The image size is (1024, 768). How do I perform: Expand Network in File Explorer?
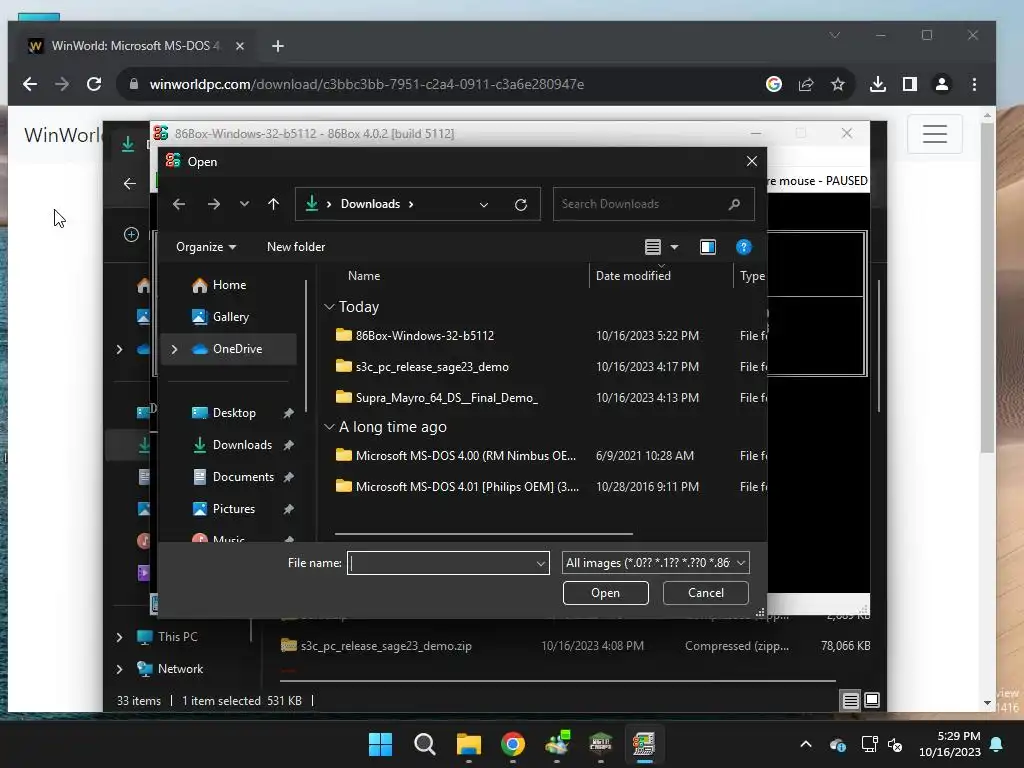tap(120, 669)
